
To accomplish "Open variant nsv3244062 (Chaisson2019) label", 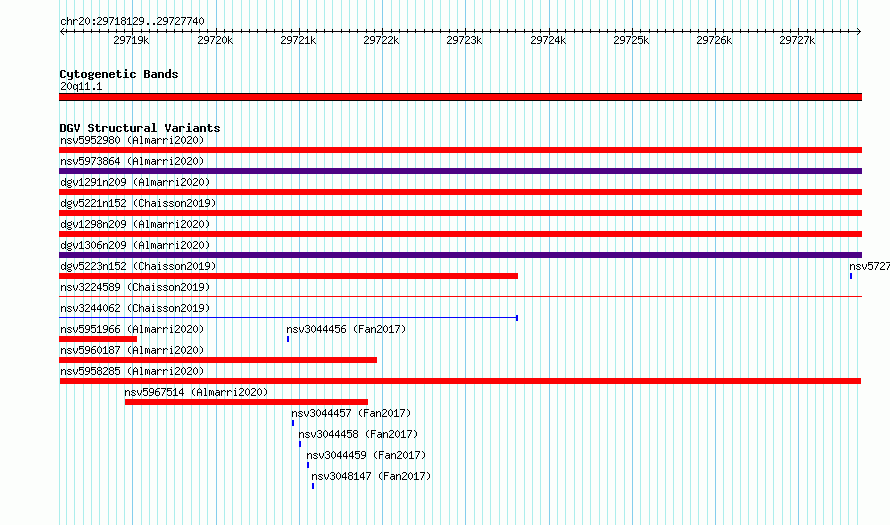I will (135, 308).
